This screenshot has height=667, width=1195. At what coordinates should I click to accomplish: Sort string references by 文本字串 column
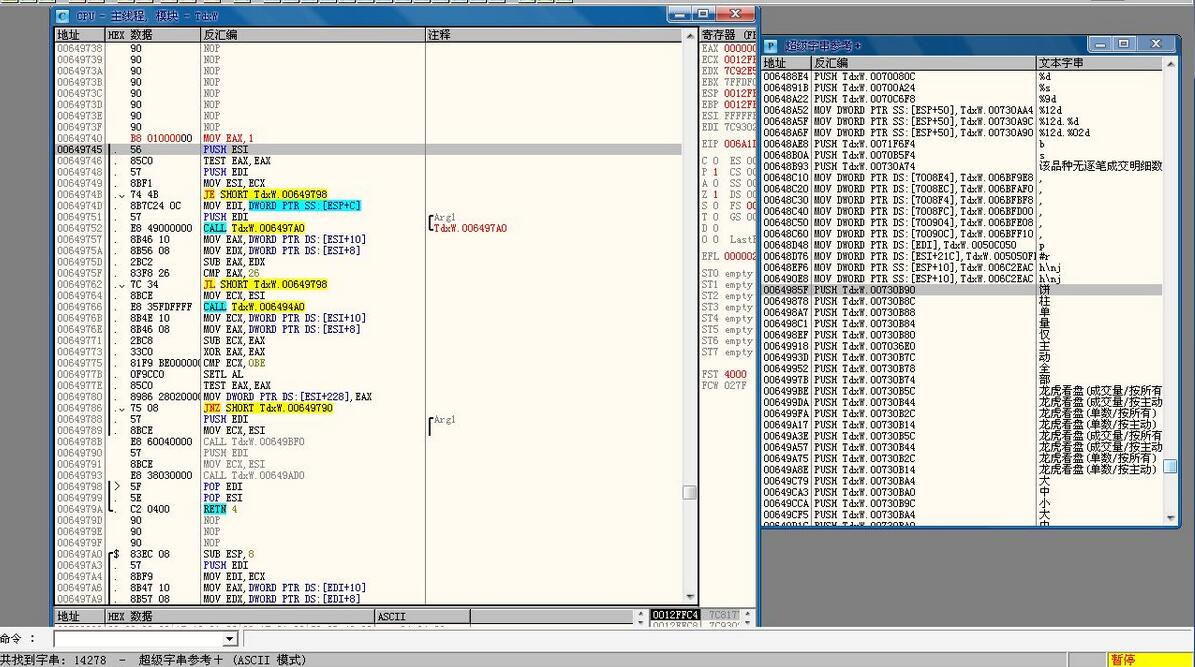[x=1098, y=63]
